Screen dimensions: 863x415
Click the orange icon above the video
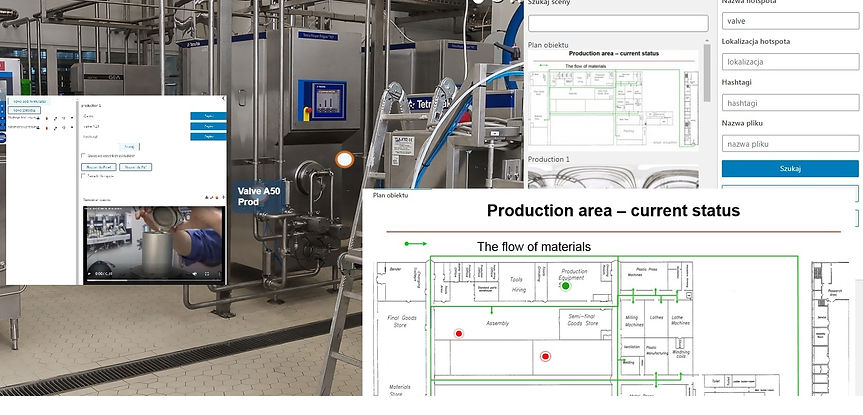(217, 197)
